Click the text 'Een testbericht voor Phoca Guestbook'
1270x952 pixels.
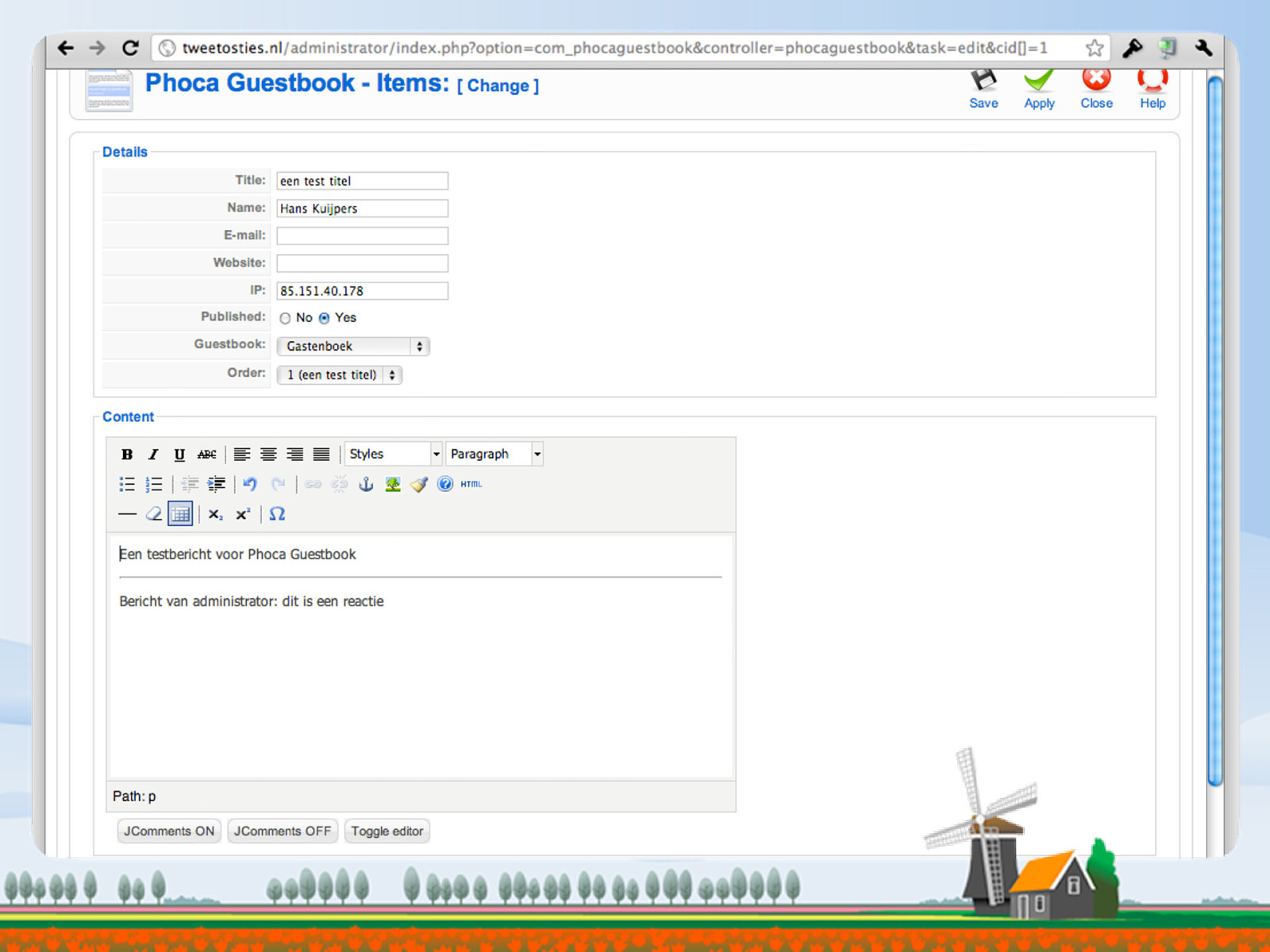pyautogui.click(x=238, y=555)
